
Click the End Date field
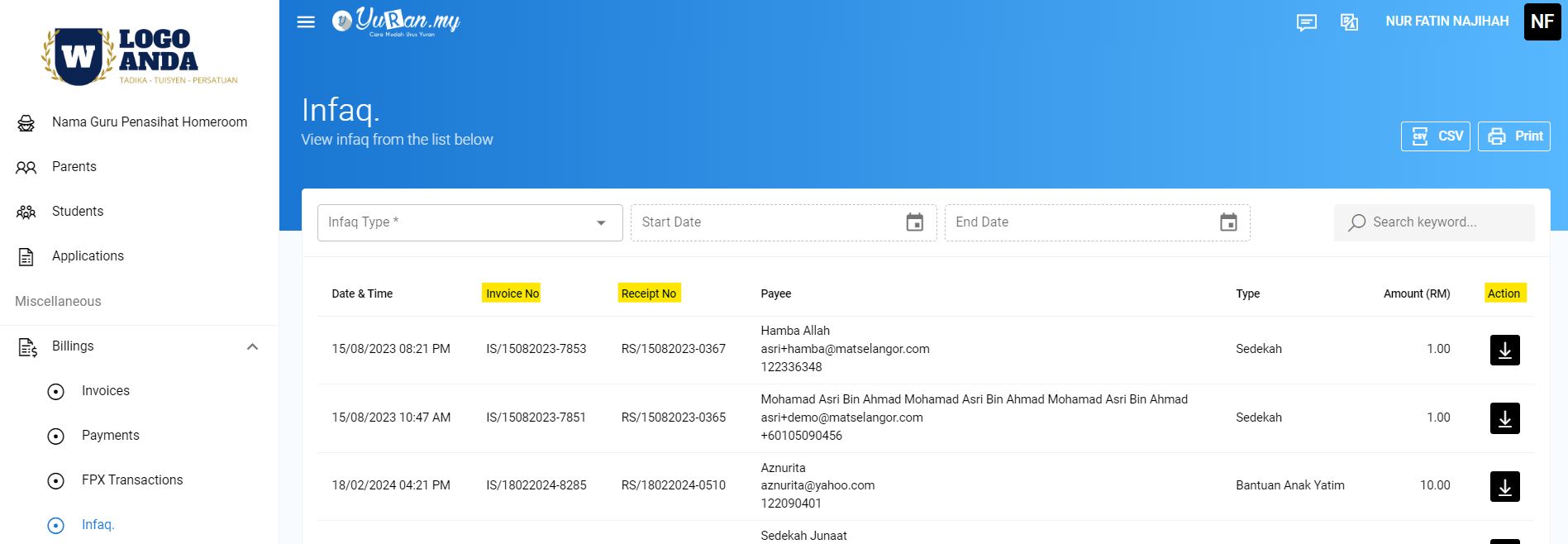coord(1097,222)
